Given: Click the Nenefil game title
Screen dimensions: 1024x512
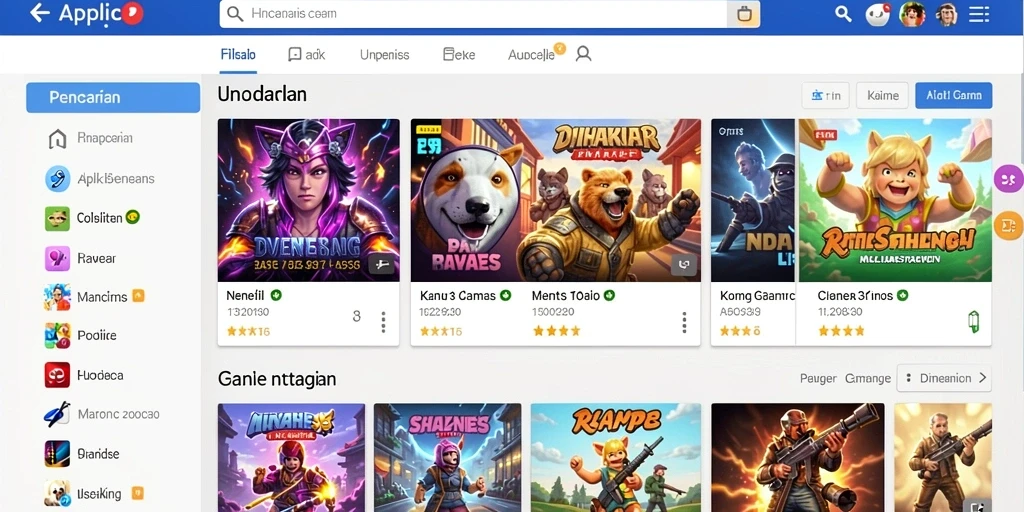Looking at the screenshot, I should click(245, 296).
